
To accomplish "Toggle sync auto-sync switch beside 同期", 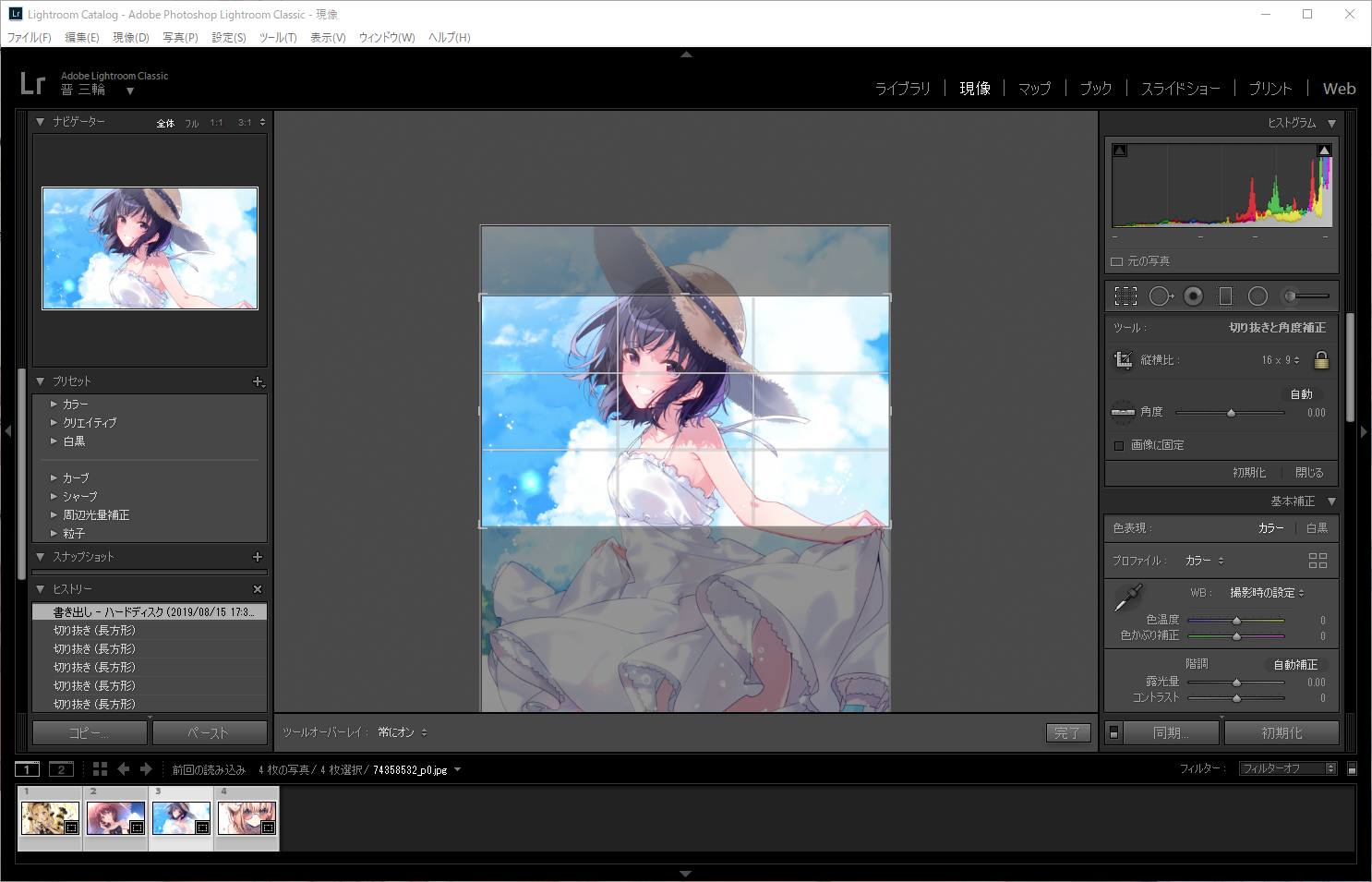I will click(x=1113, y=732).
